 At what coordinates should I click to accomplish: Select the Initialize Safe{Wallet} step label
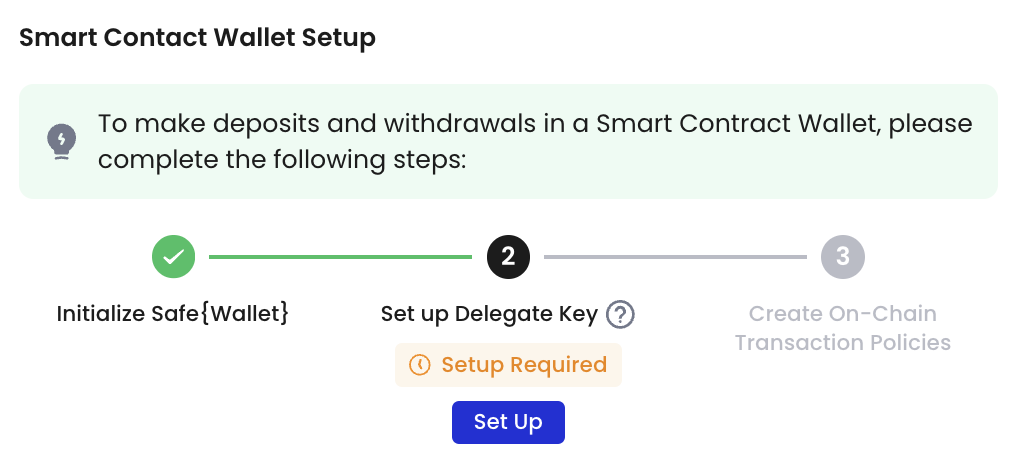point(173,314)
